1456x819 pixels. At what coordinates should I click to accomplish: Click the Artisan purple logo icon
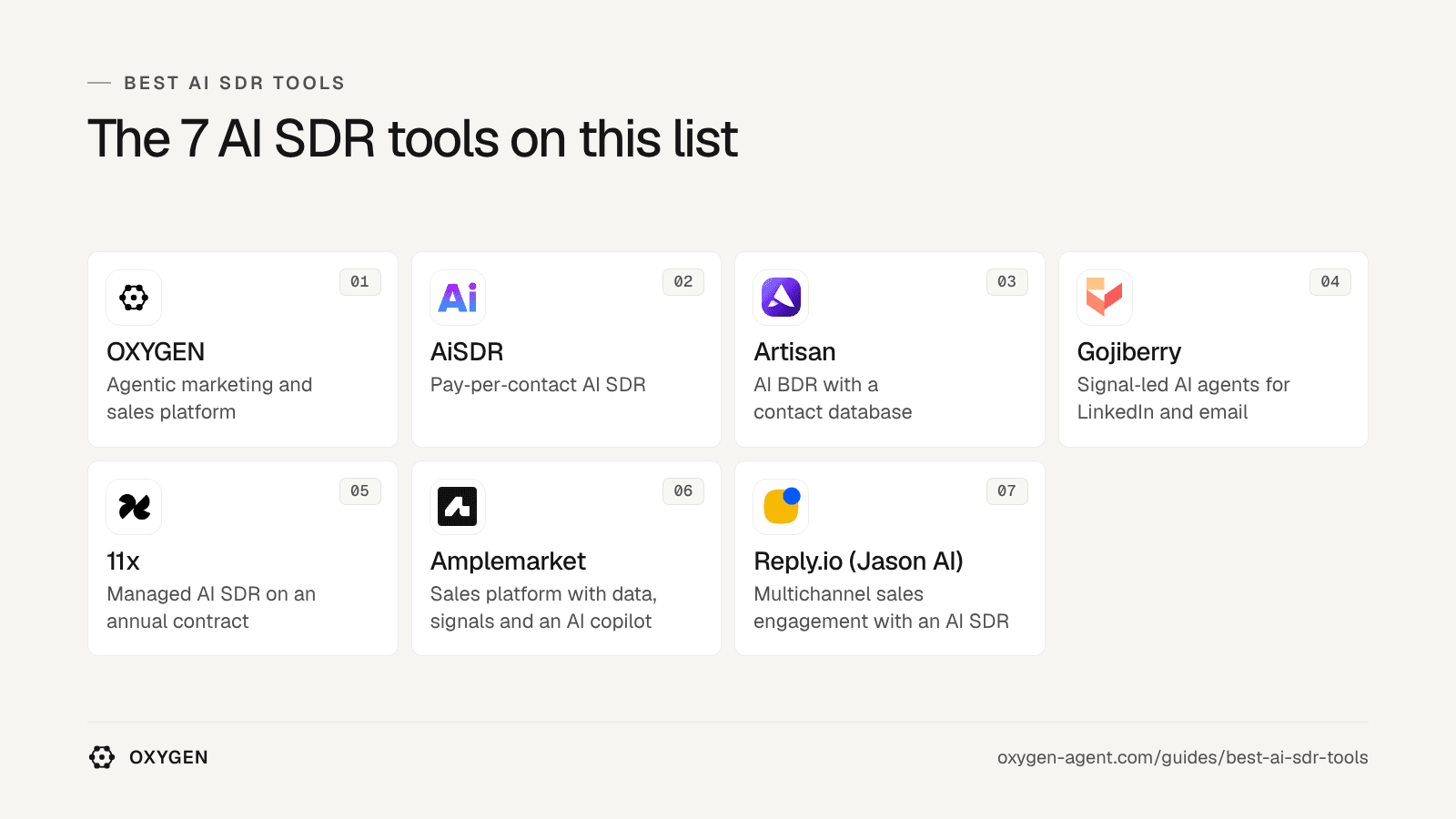781,298
